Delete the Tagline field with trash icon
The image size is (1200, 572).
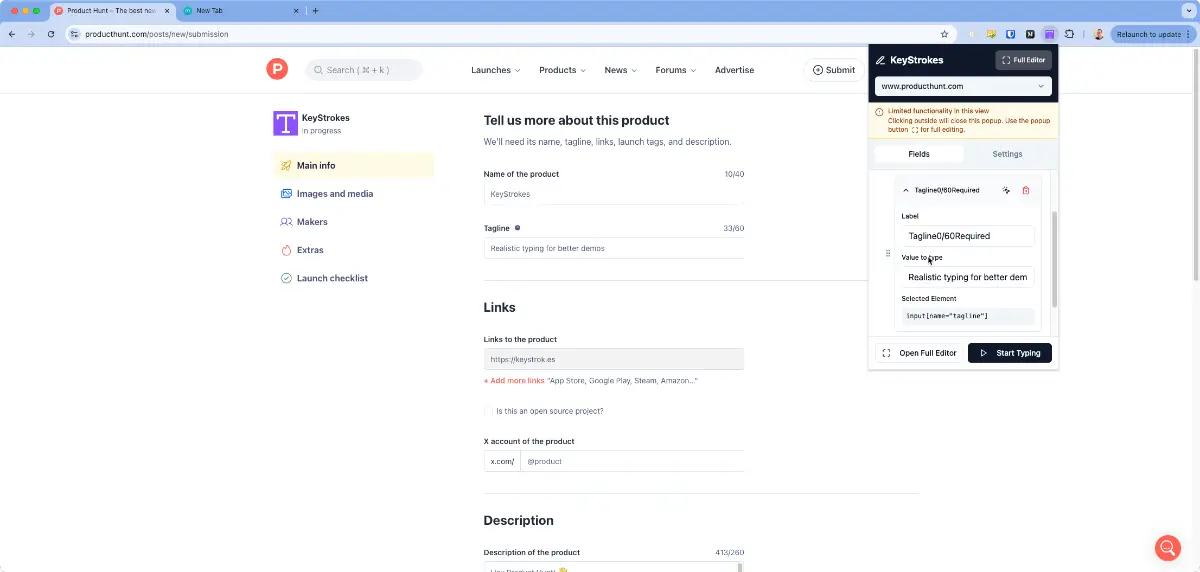pyautogui.click(x=1025, y=190)
